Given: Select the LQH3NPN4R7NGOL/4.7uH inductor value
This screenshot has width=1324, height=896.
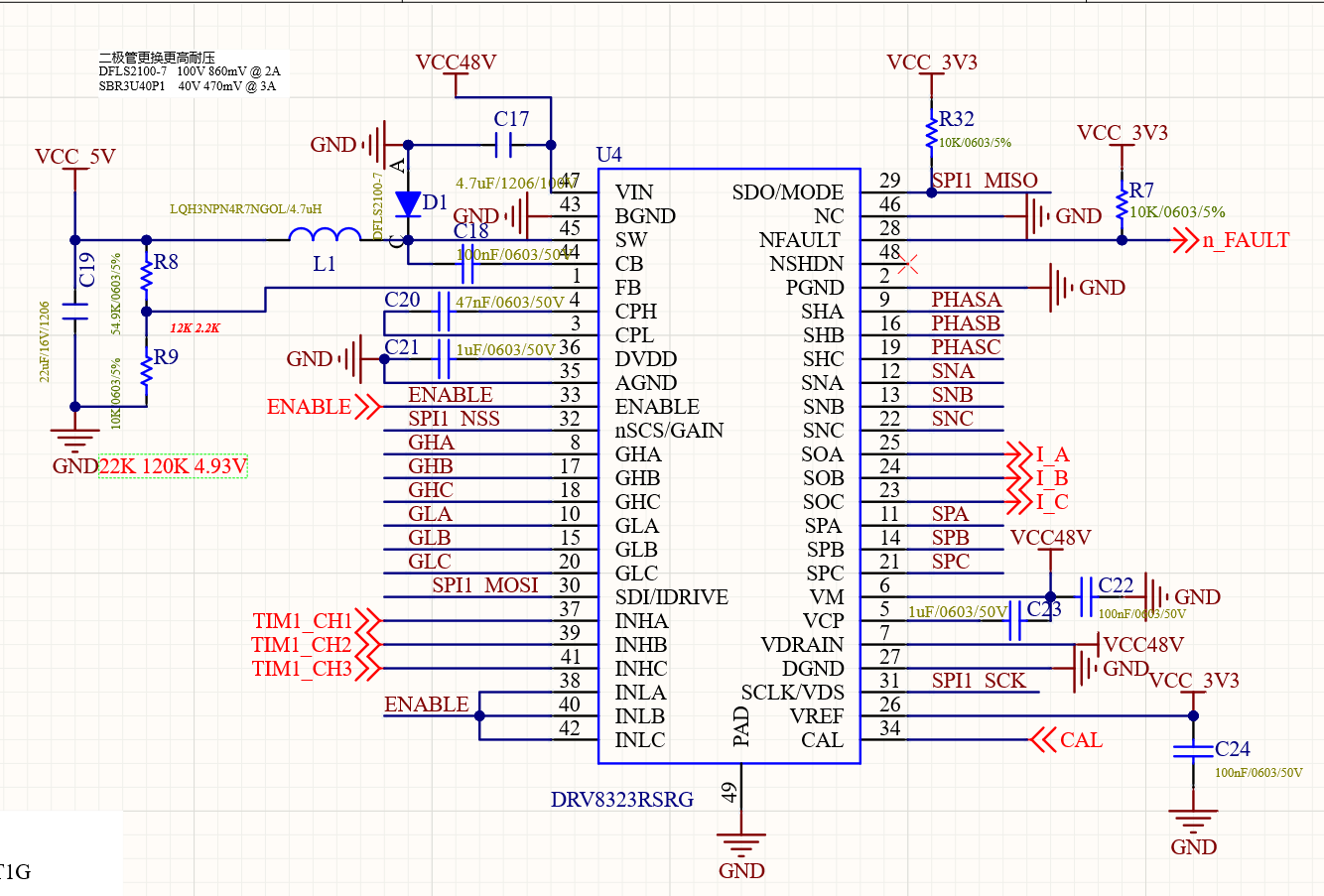Looking at the screenshot, I should [245, 209].
